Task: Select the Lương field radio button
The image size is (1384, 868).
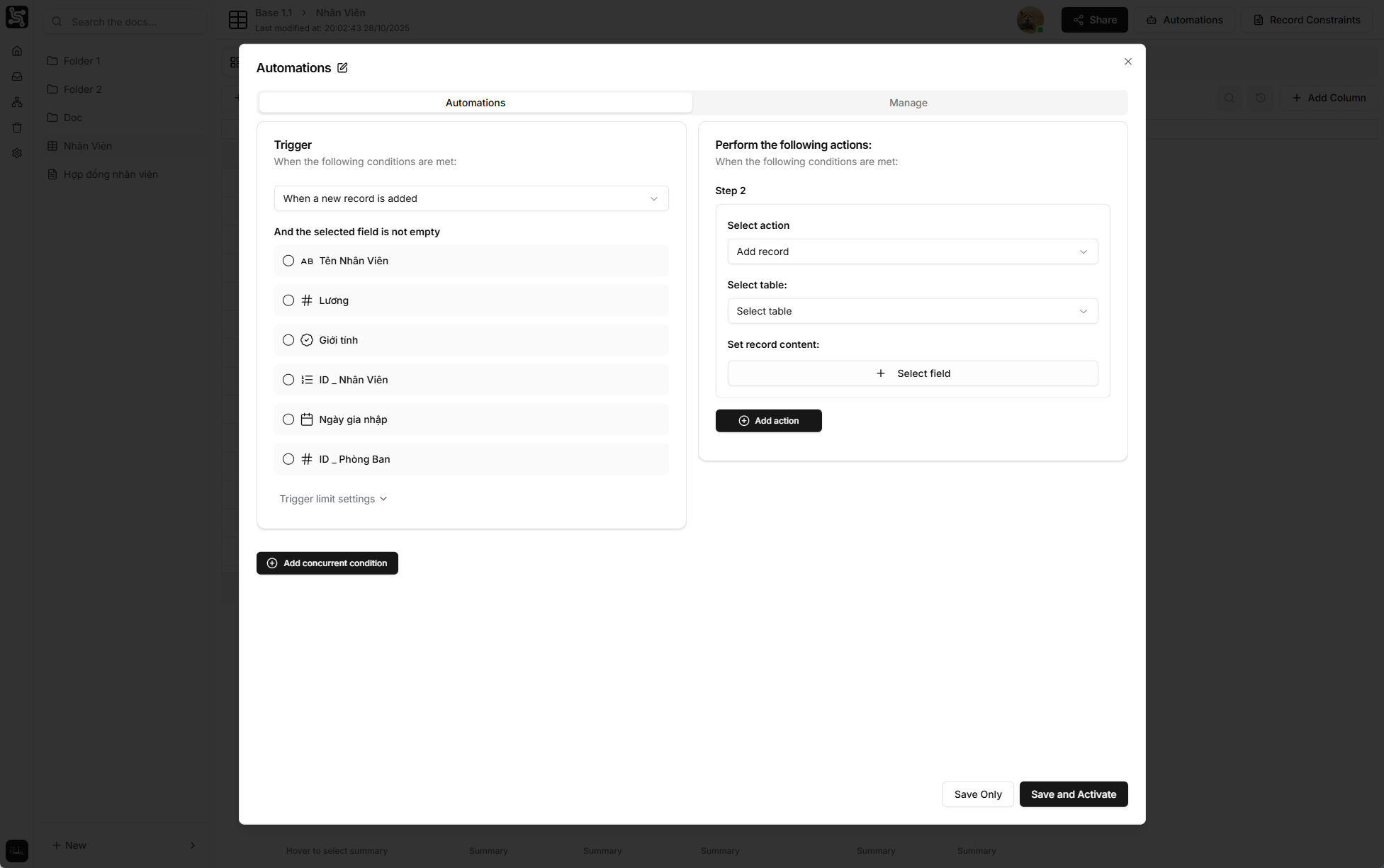Action: (288, 300)
